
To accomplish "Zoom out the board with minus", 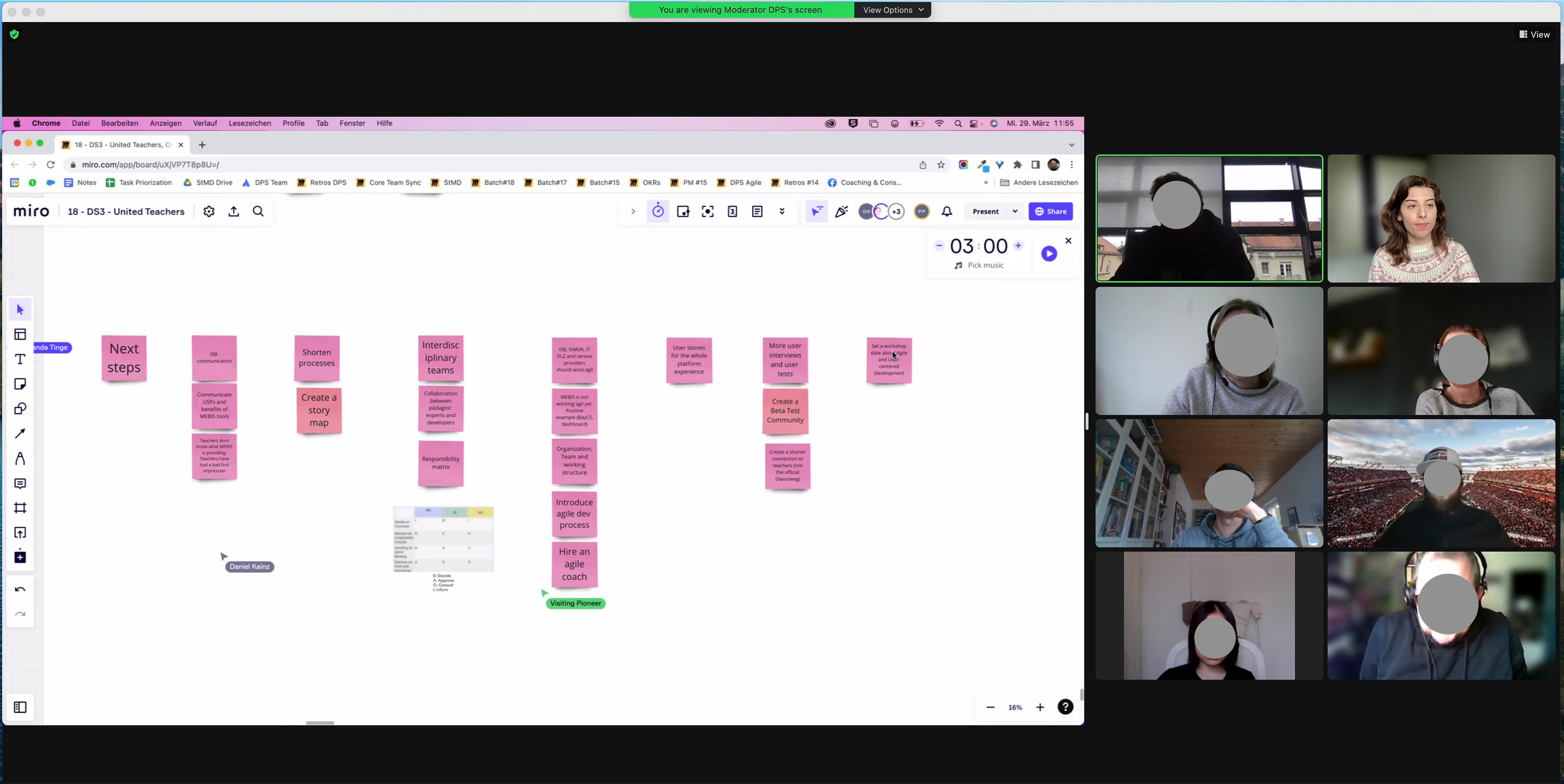I will [x=990, y=707].
